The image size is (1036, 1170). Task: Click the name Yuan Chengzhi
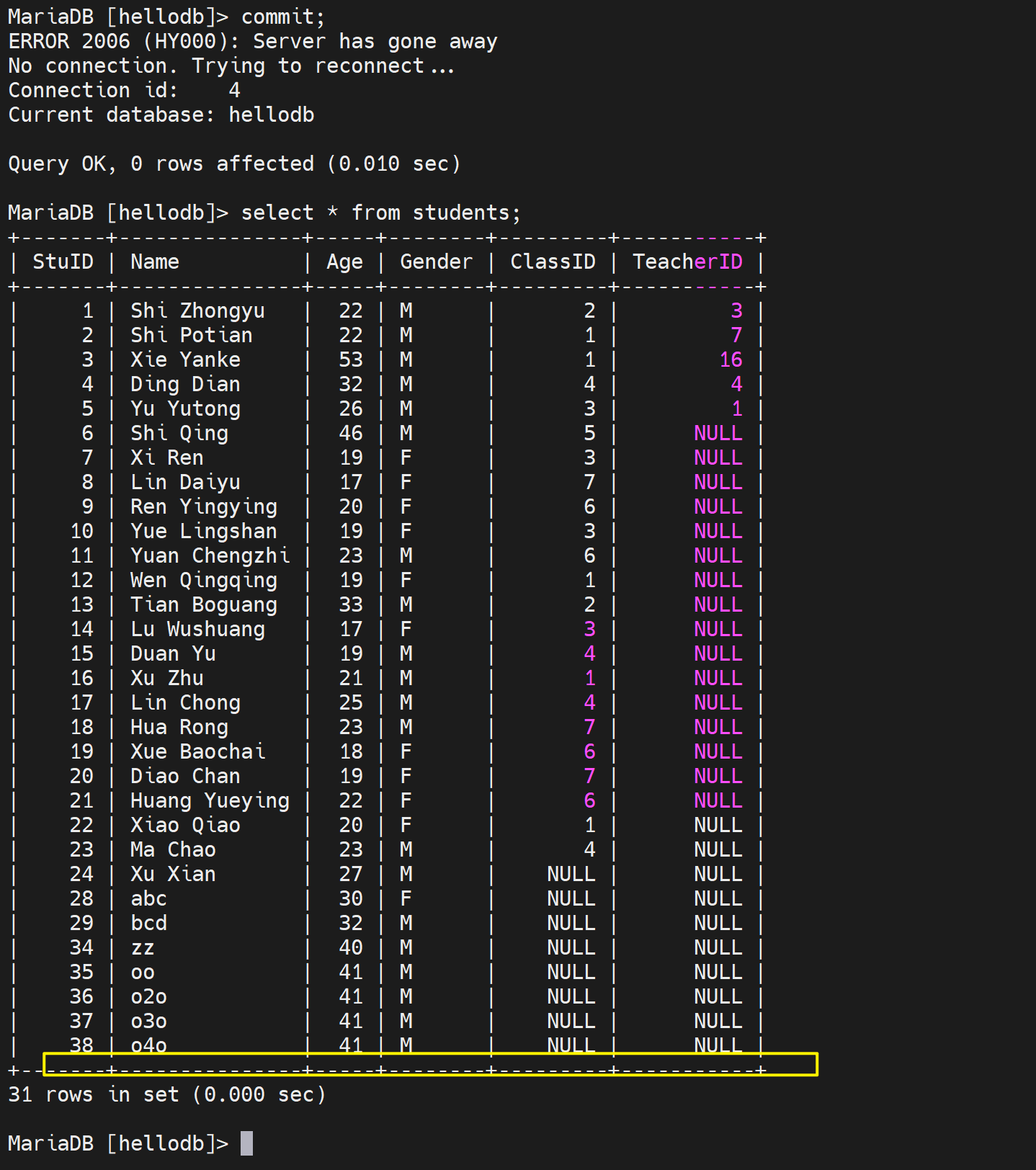pos(210,555)
